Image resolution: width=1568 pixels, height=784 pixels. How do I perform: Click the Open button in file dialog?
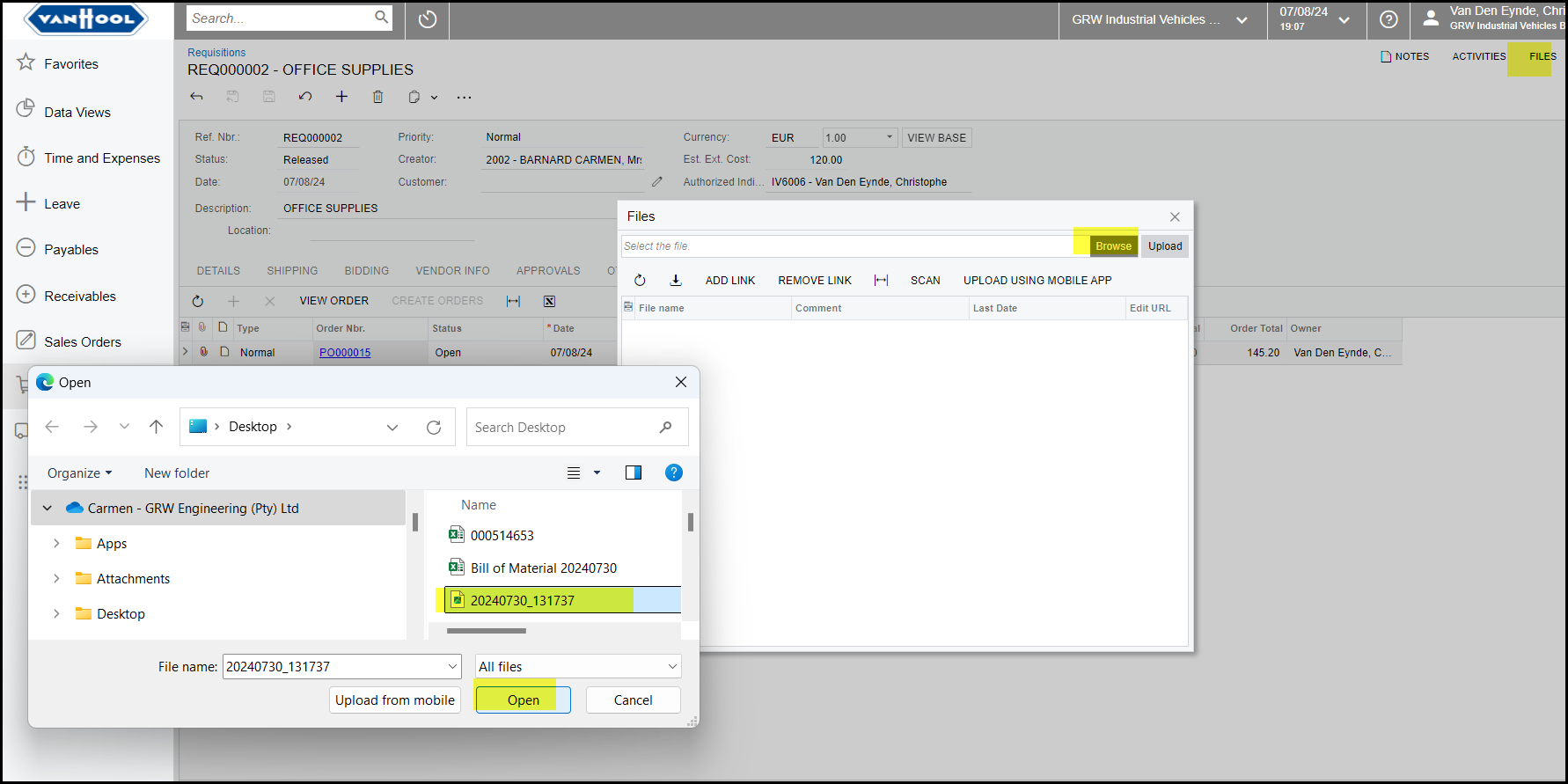pyautogui.click(x=523, y=700)
